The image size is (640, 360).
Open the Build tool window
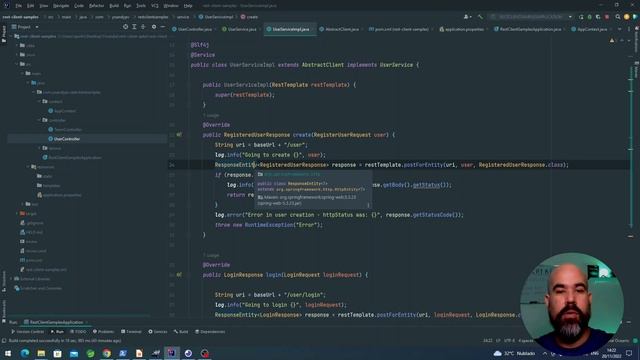[181, 331]
